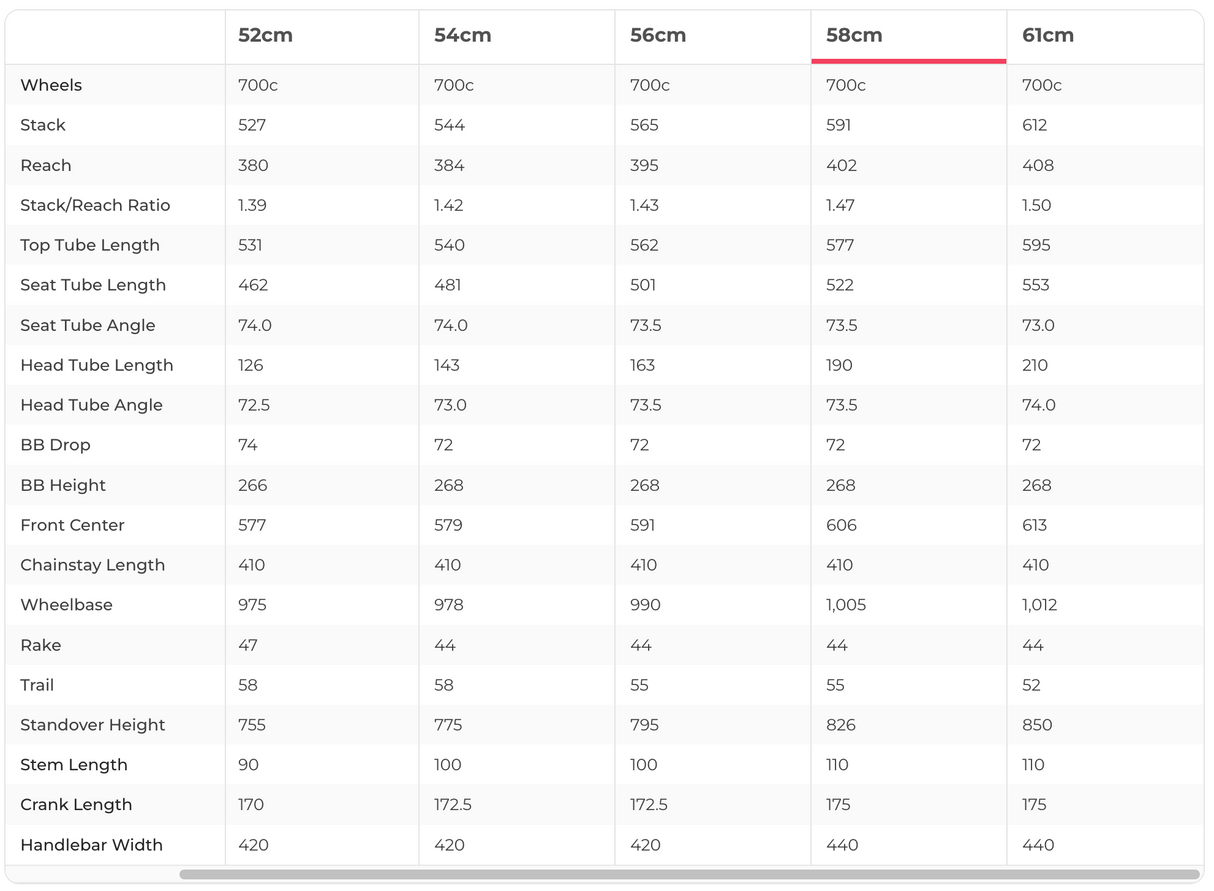
Task: Select the 52cm size column header
Action: coord(265,35)
